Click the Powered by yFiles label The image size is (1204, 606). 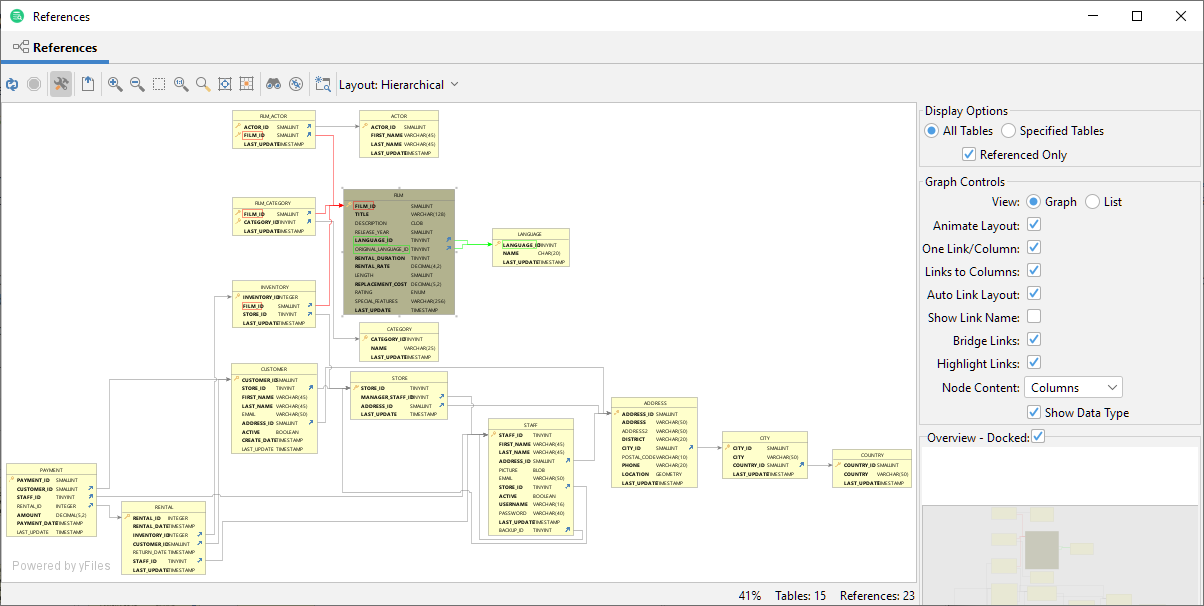coord(60,565)
